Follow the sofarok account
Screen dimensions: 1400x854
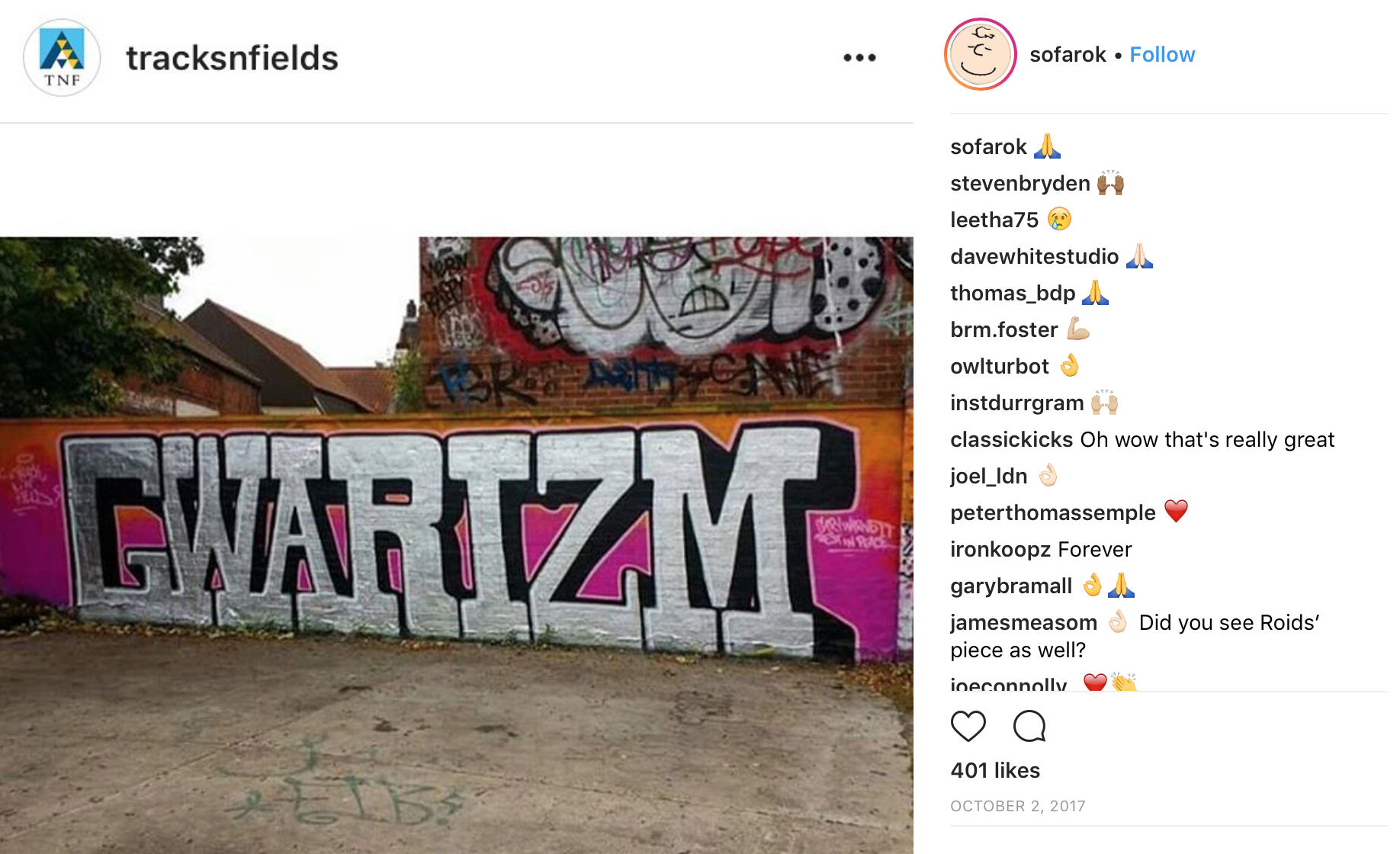point(1162,55)
